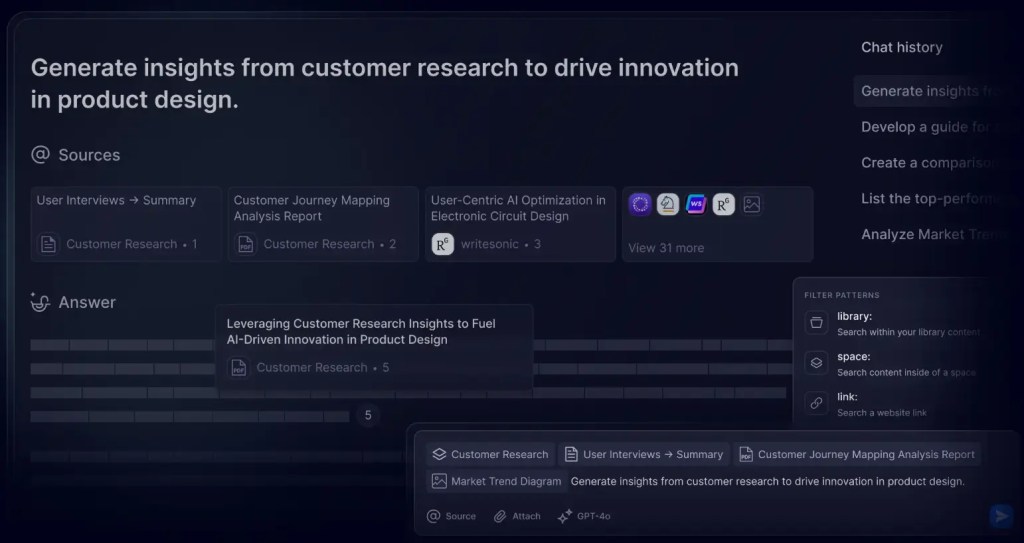Viewport: 1024px width, 543px height.
Task: Click the Market Trend Diagram attachment chip
Action: pyautogui.click(x=495, y=481)
